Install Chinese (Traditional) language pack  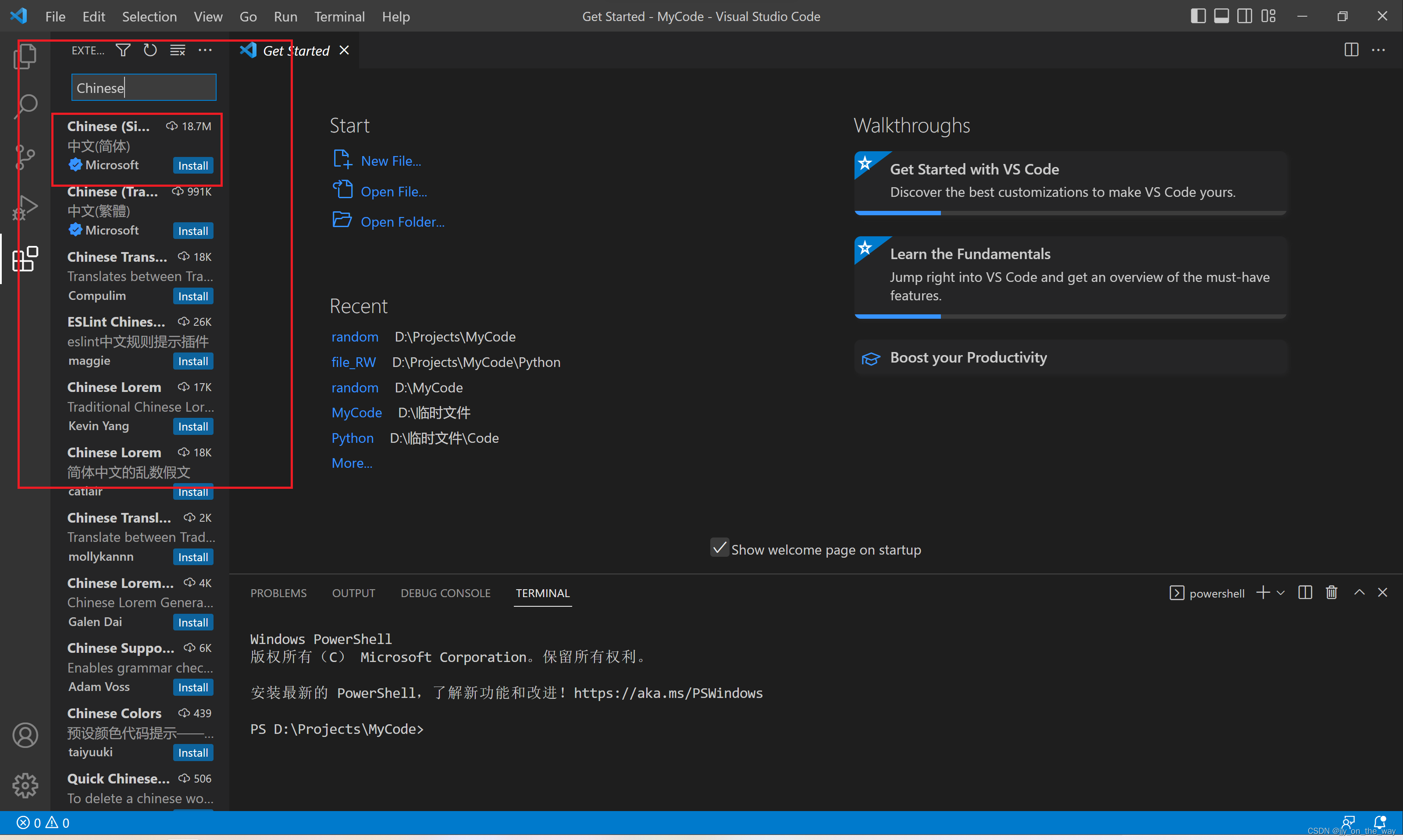coord(193,231)
